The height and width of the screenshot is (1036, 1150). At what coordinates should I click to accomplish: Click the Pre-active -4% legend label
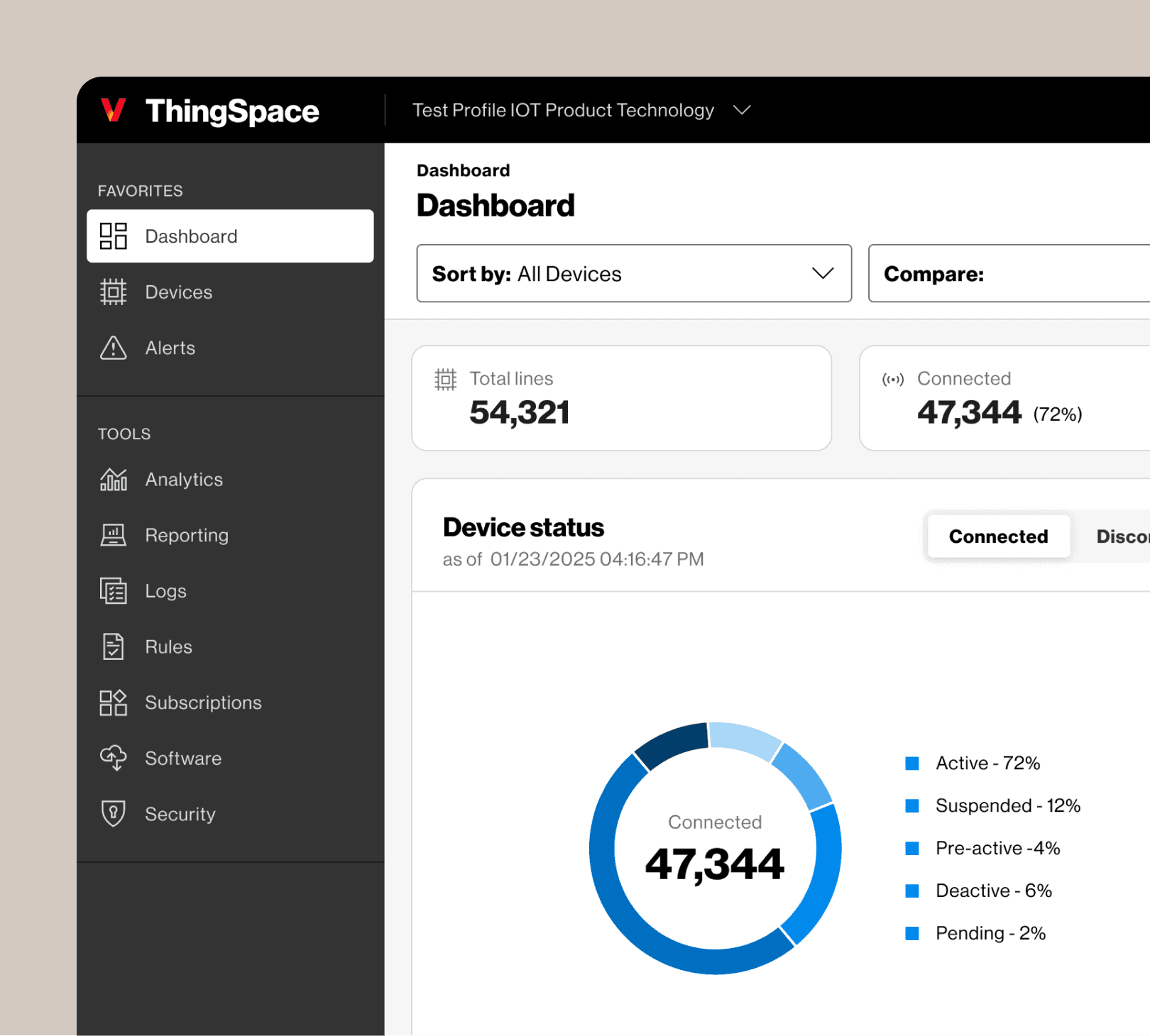[997, 849]
